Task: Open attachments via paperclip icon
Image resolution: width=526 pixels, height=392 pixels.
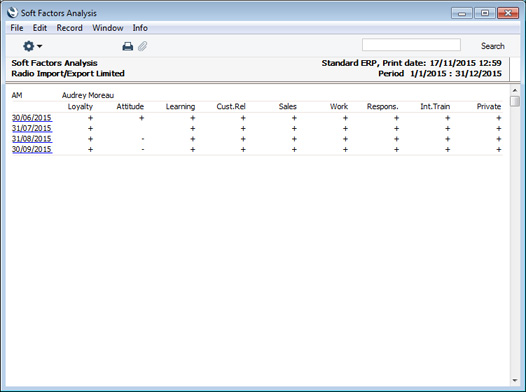Action: 143,46
